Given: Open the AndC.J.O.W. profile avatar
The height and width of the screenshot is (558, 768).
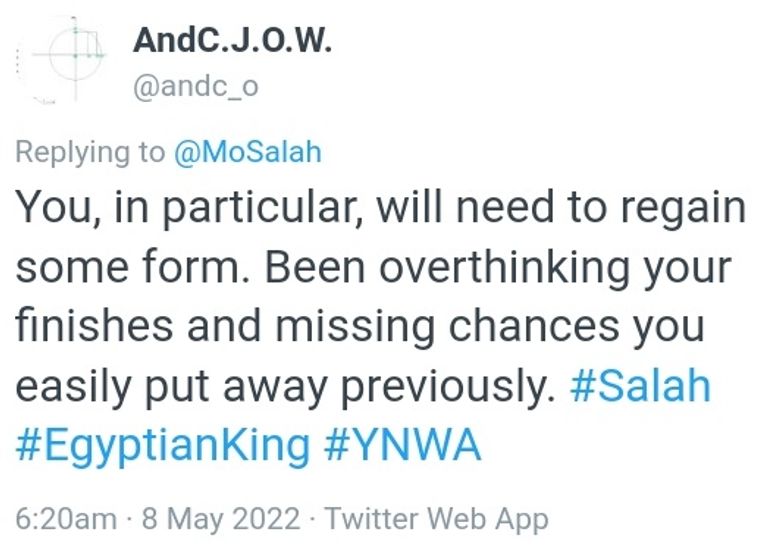Looking at the screenshot, I should click(64, 58).
